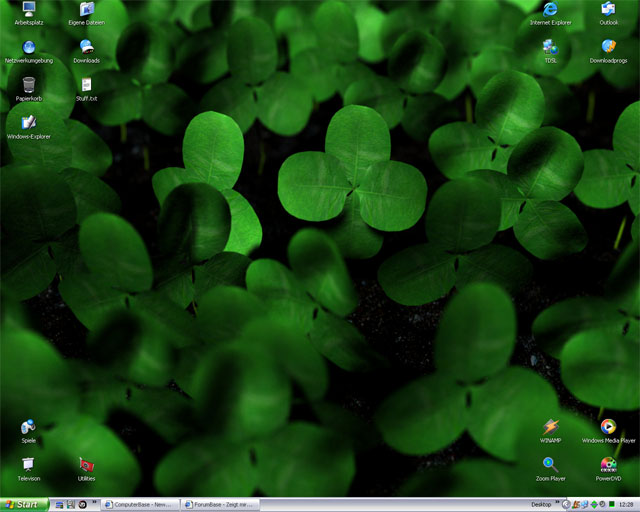Select the Spiele desktop icon
640x512 pixels.
click(x=29, y=432)
